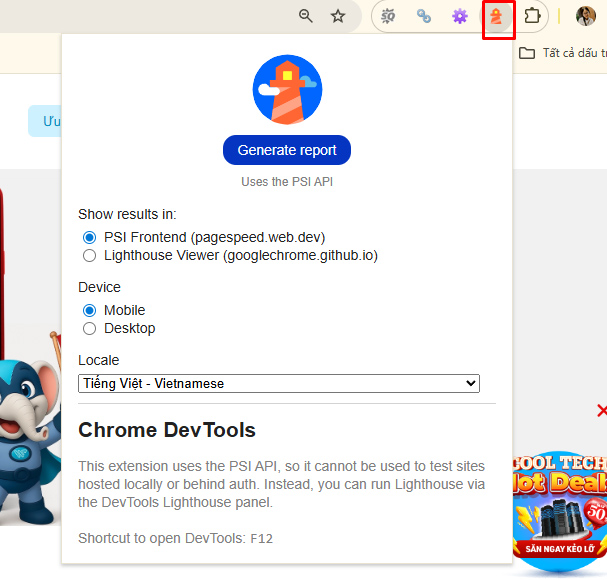Click the Chrome DevTools heading

[167, 431]
